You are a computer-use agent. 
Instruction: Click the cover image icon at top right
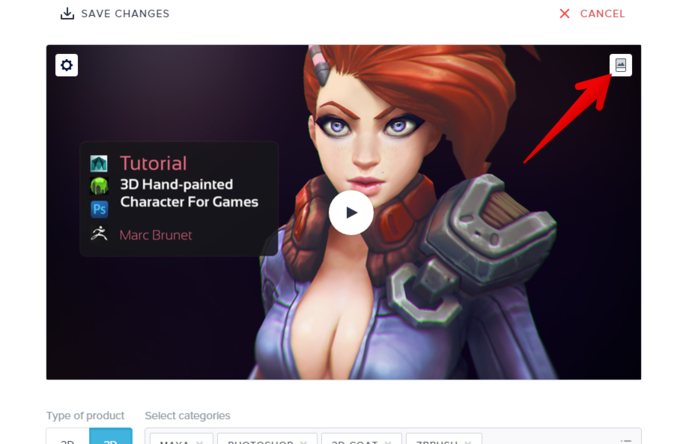click(620, 65)
